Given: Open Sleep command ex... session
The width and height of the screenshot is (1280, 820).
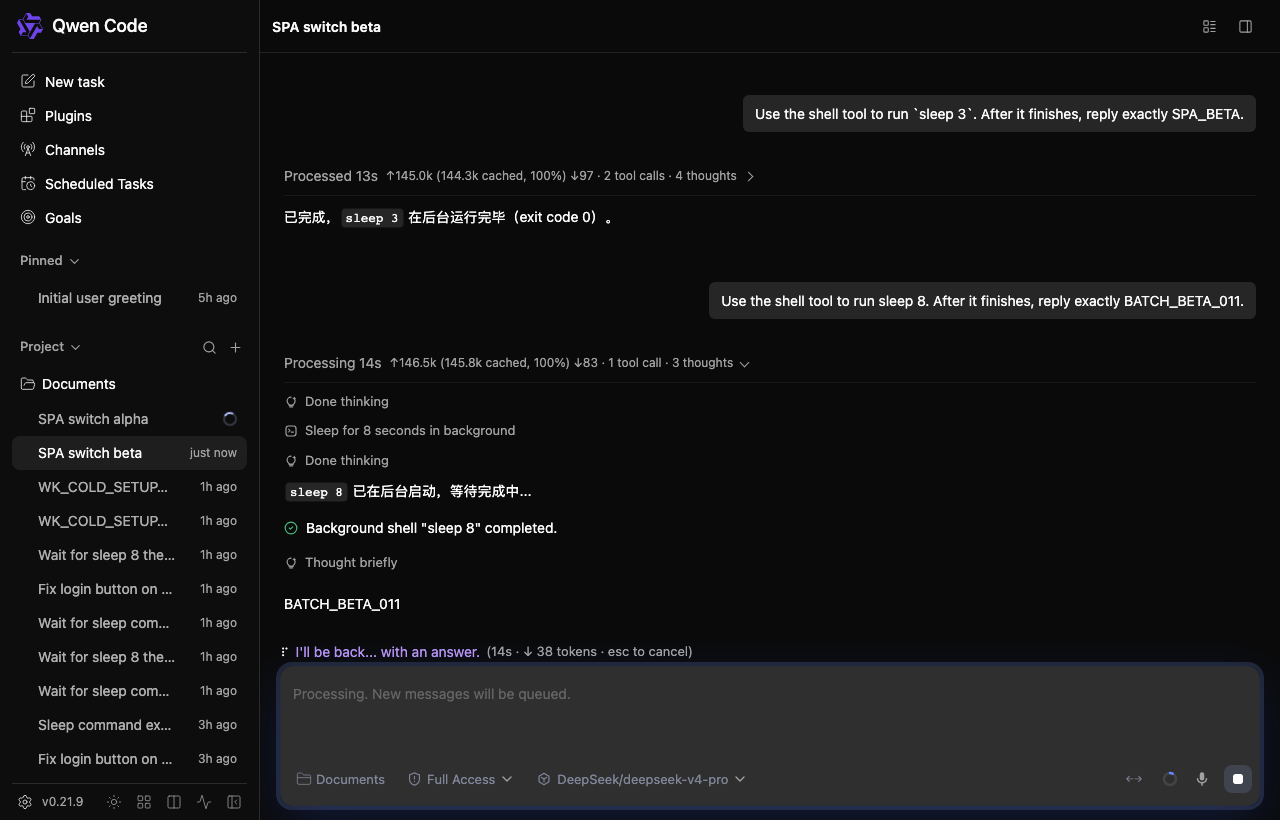Looking at the screenshot, I should [x=129, y=725].
